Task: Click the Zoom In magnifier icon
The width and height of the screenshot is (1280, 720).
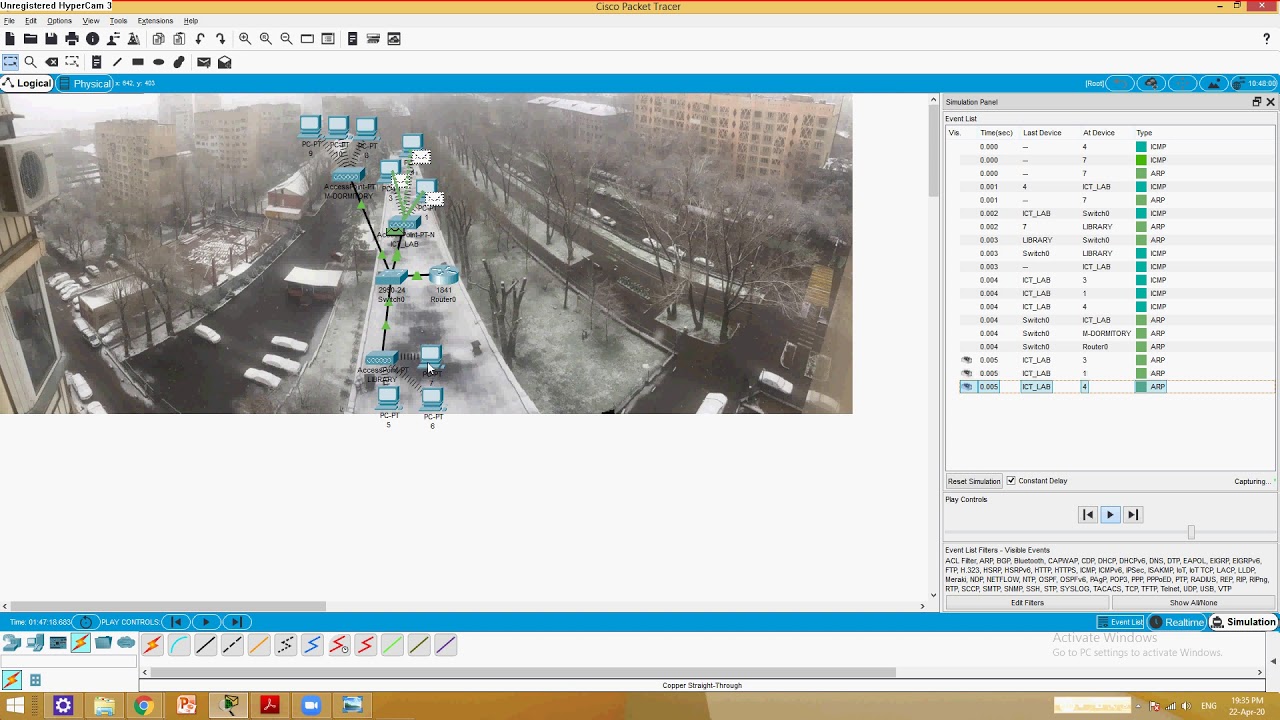Action: [x=245, y=39]
